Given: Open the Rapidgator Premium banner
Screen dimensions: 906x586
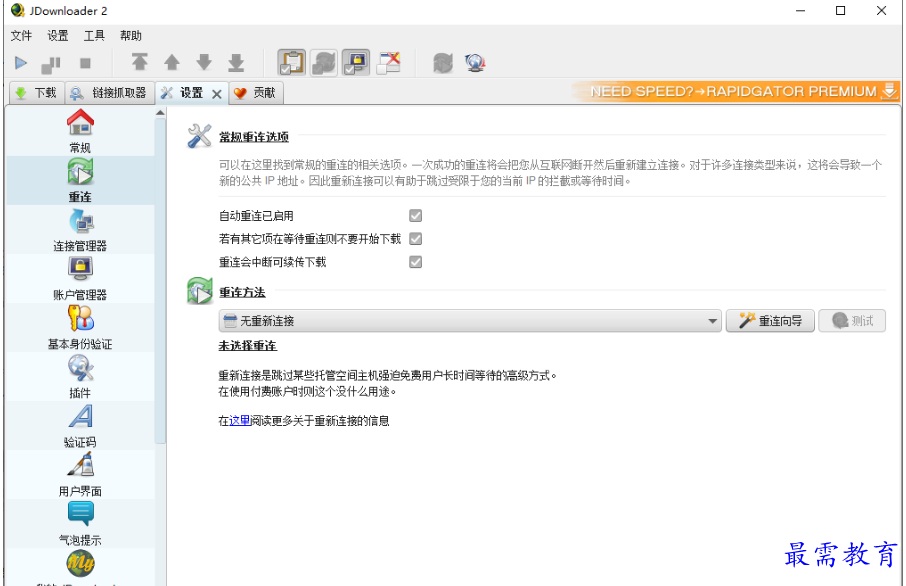Looking at the screenshot, I should click(x=737, y=91).
